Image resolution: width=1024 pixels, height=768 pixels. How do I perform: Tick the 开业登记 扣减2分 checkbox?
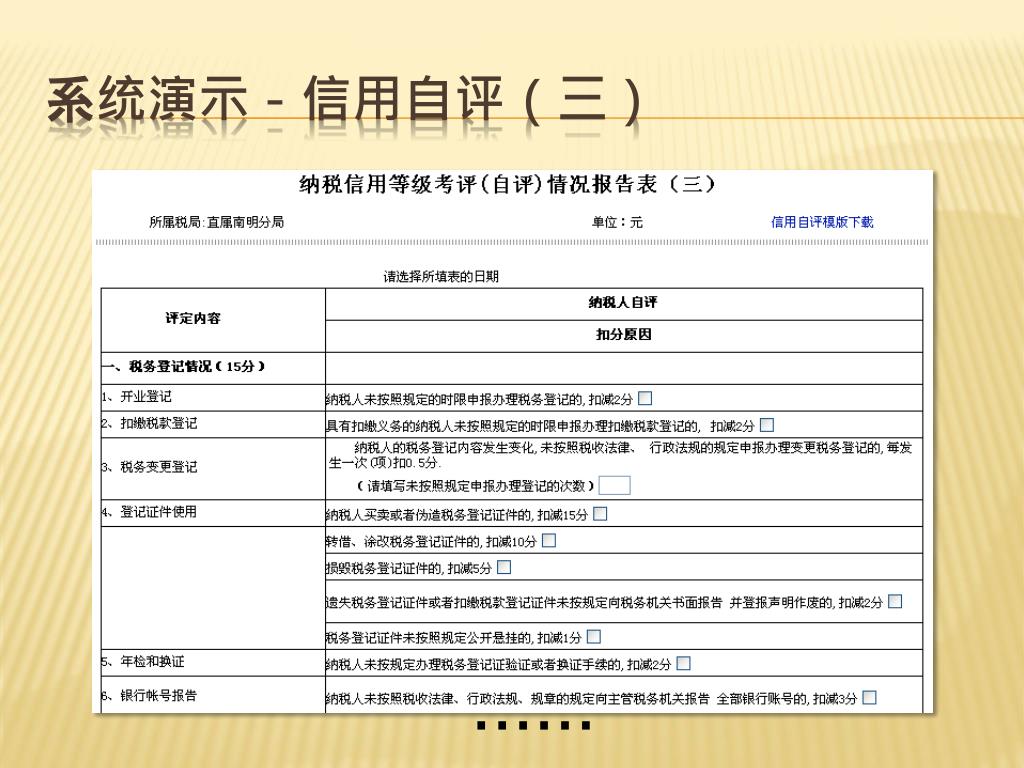pos(645,398)
